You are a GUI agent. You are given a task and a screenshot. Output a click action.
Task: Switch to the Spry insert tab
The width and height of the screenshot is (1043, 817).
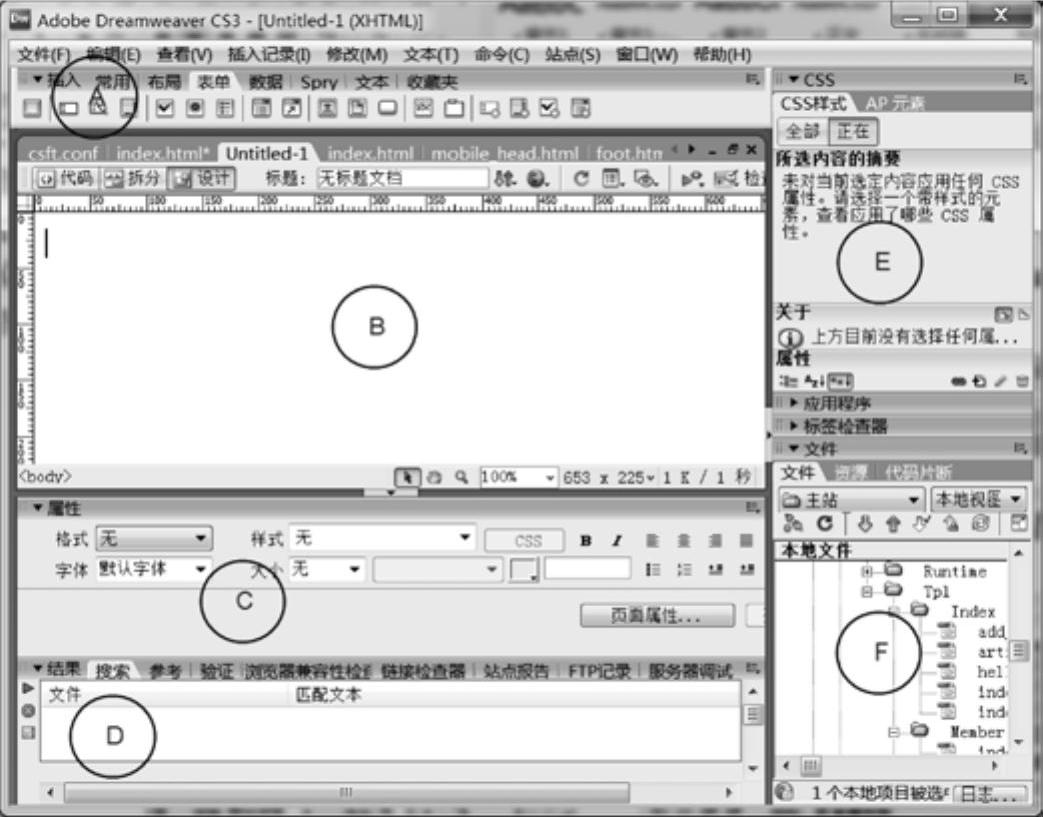(x=319, y=82)
